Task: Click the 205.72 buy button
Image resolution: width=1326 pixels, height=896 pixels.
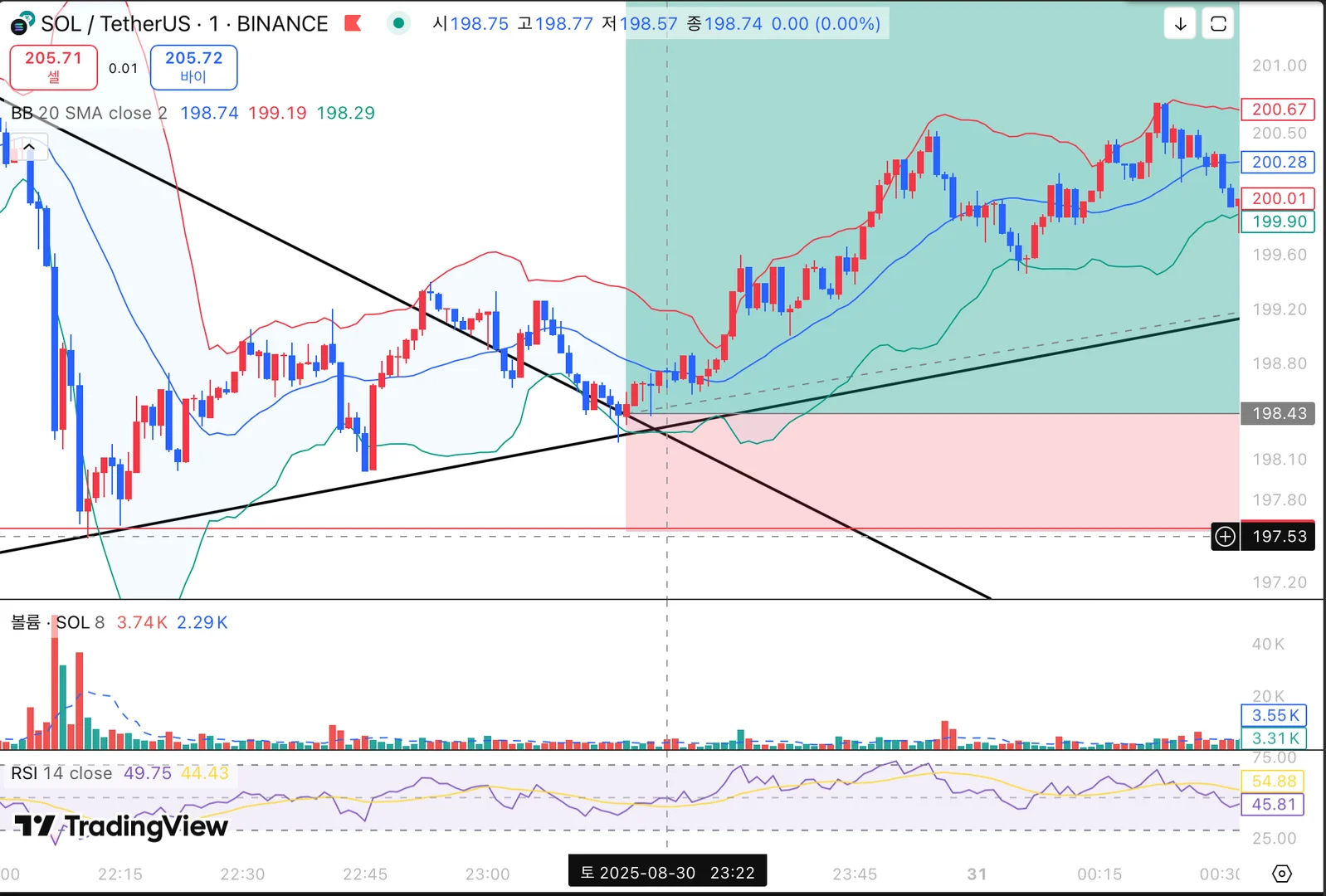Action: click(193, 67)
